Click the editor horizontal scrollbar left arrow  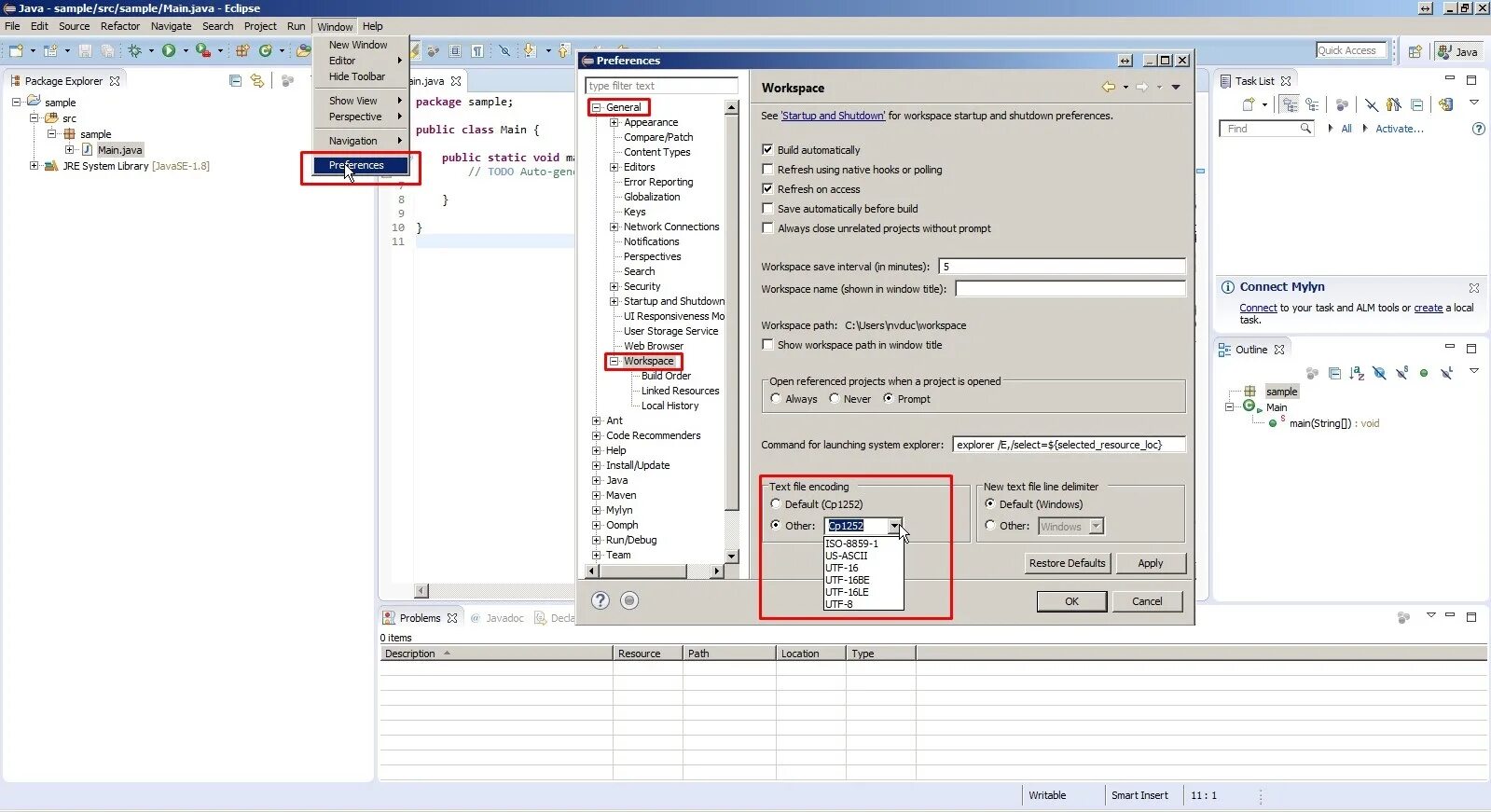tap(421, 590)
